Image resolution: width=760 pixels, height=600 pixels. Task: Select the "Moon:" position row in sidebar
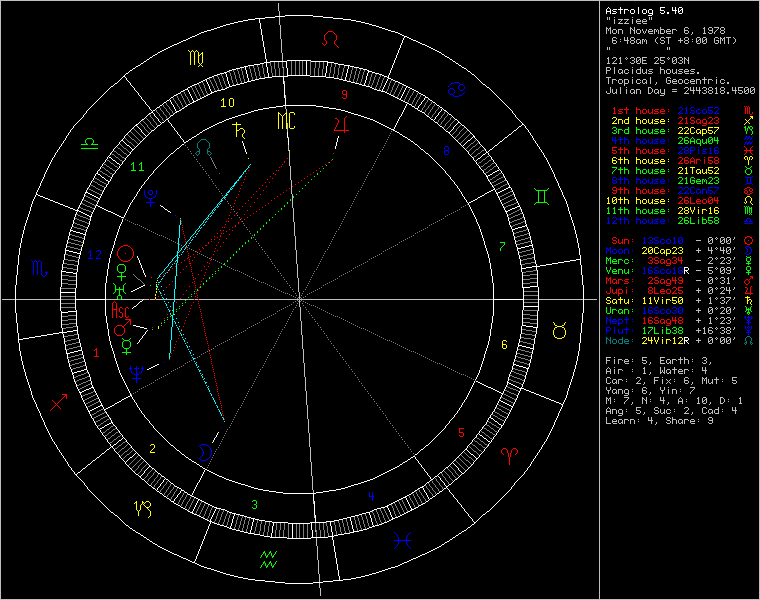click(674, 251)
